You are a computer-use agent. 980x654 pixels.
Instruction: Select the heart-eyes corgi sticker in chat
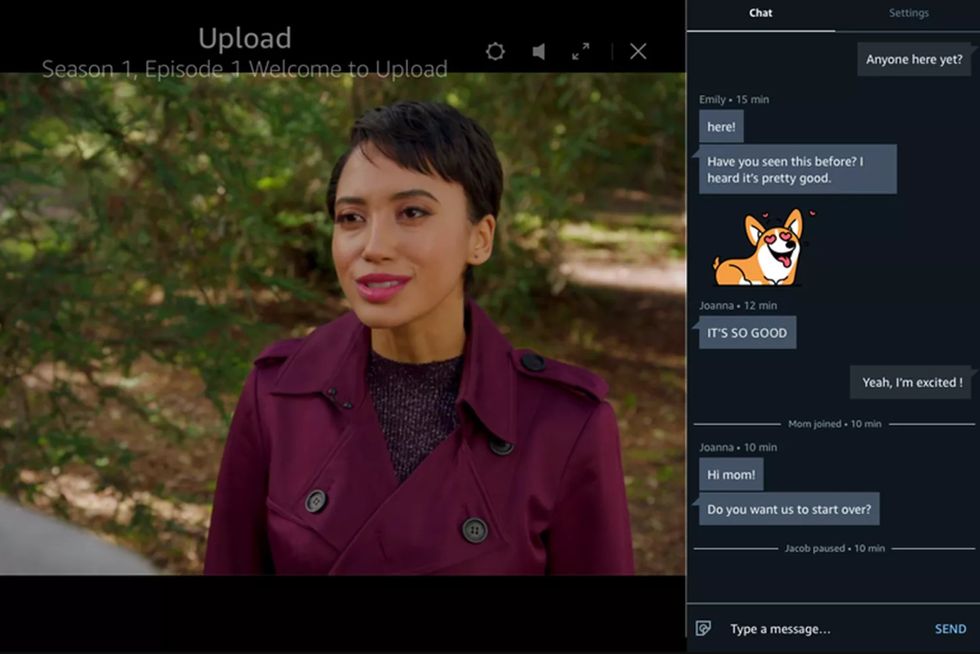pyautogui.click(x=758, y=247)
